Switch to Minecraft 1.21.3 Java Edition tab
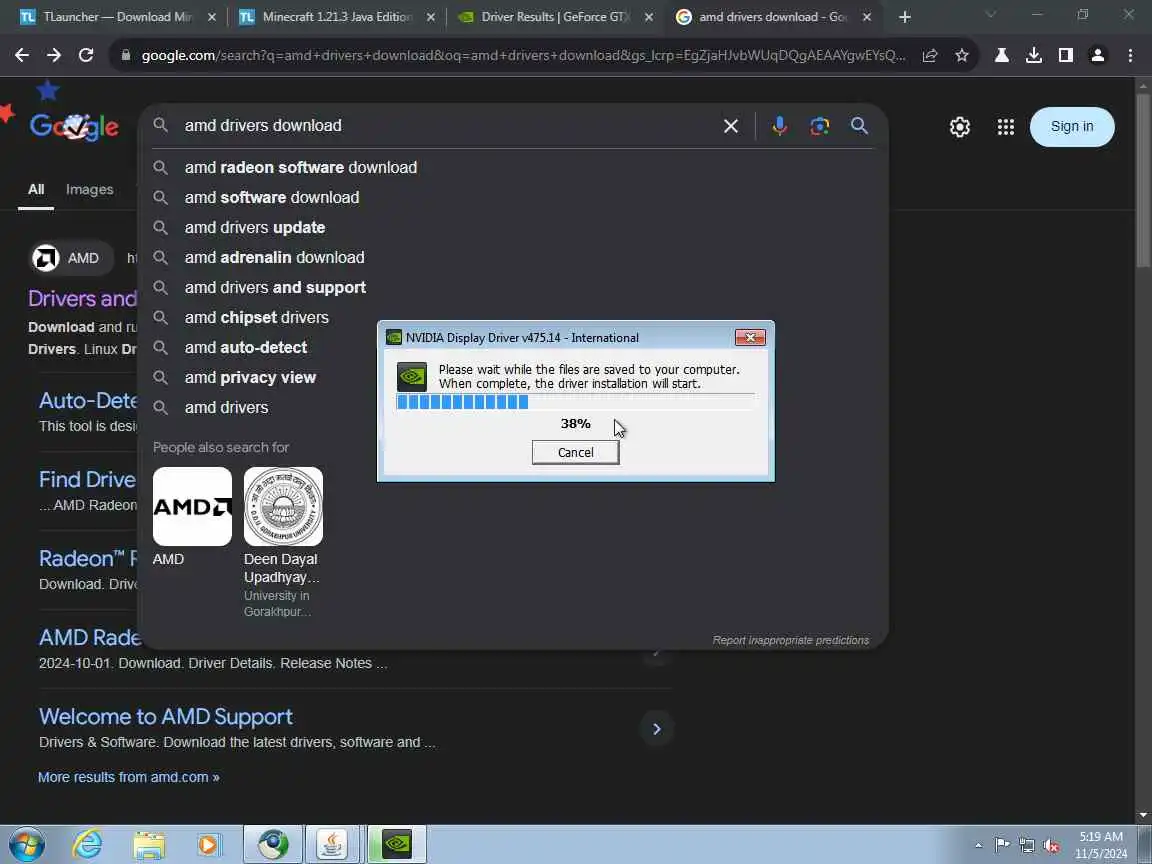1152x864 pixels. 336,17
